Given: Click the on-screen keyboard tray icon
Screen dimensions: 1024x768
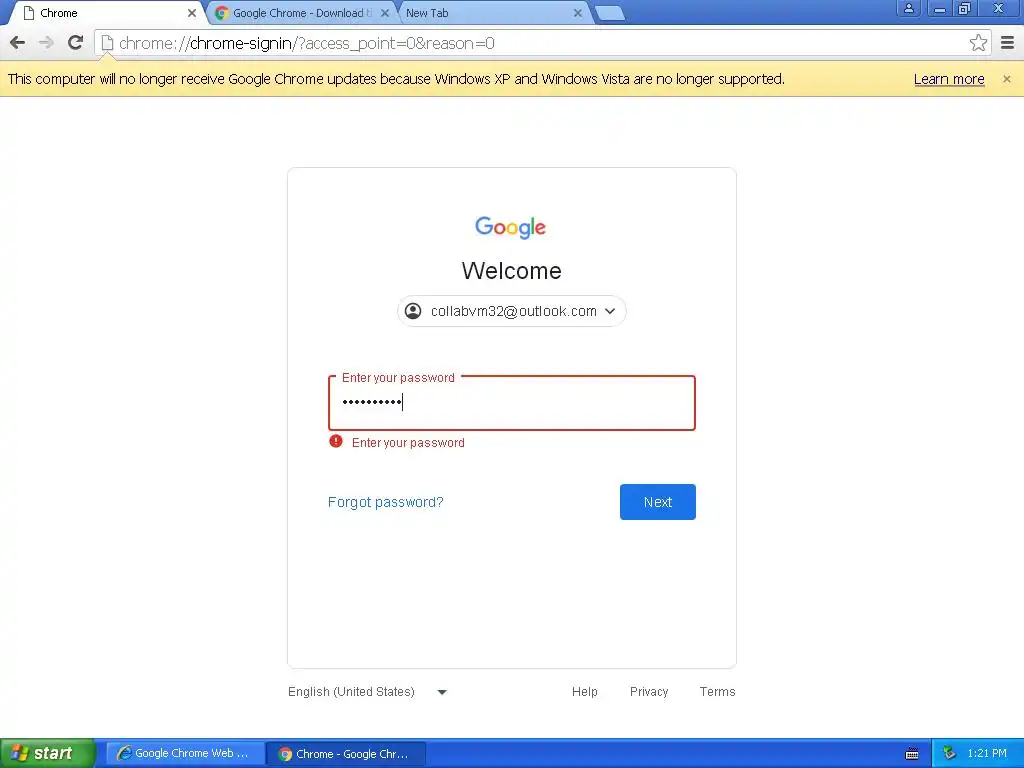Looking at the screenshot, I should [x=912, y=754].
